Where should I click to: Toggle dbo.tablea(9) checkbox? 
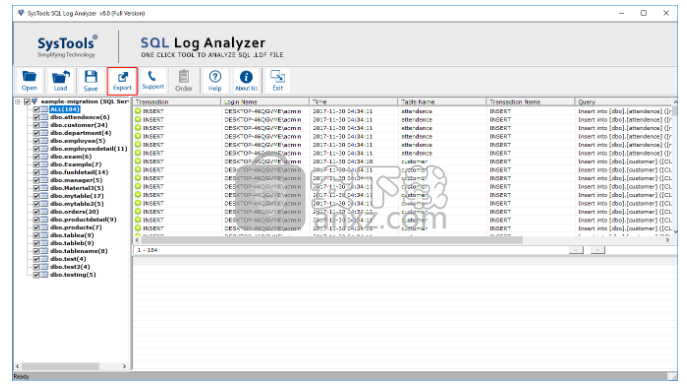[x=36, y=236]
